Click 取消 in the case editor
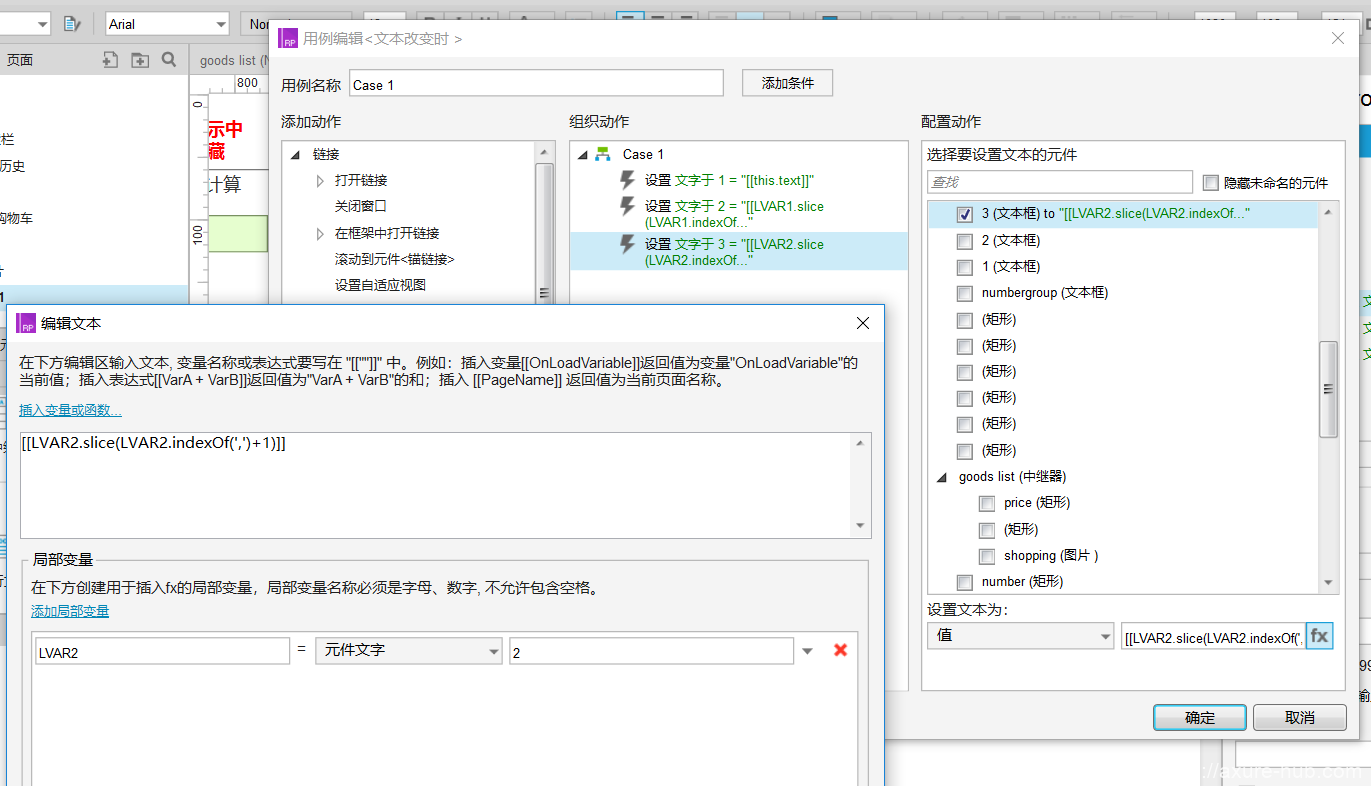 click(1299, 717)
